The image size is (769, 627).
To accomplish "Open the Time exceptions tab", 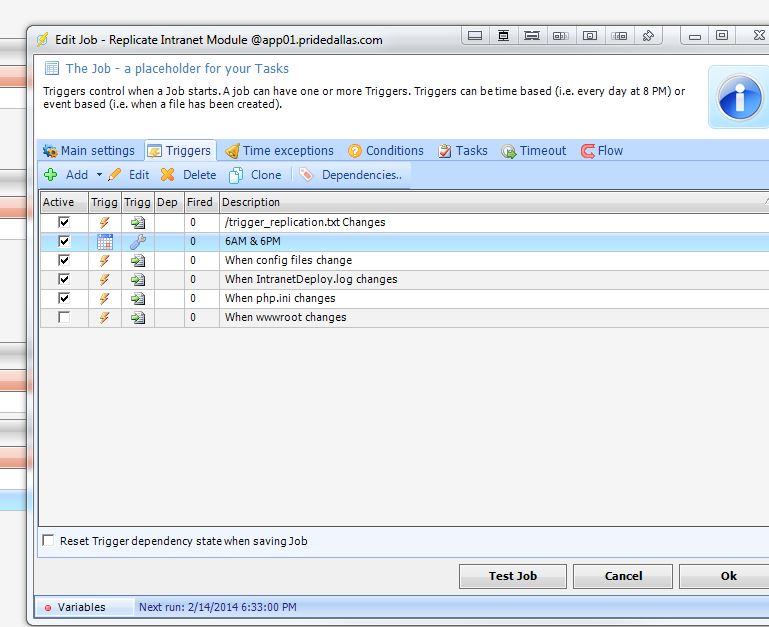I will click(279, 151).
